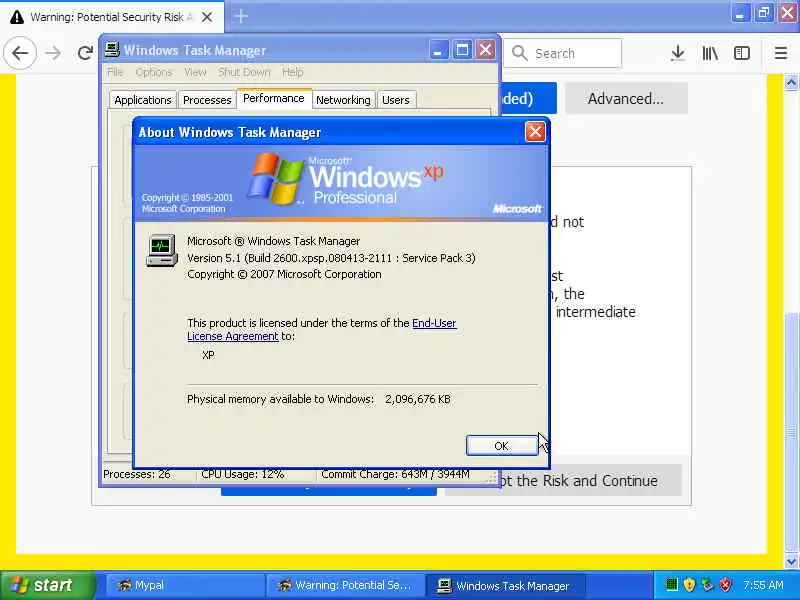Open the browser Library icon
This screenshot has height=600, width=800.
[x=710, y=53]
